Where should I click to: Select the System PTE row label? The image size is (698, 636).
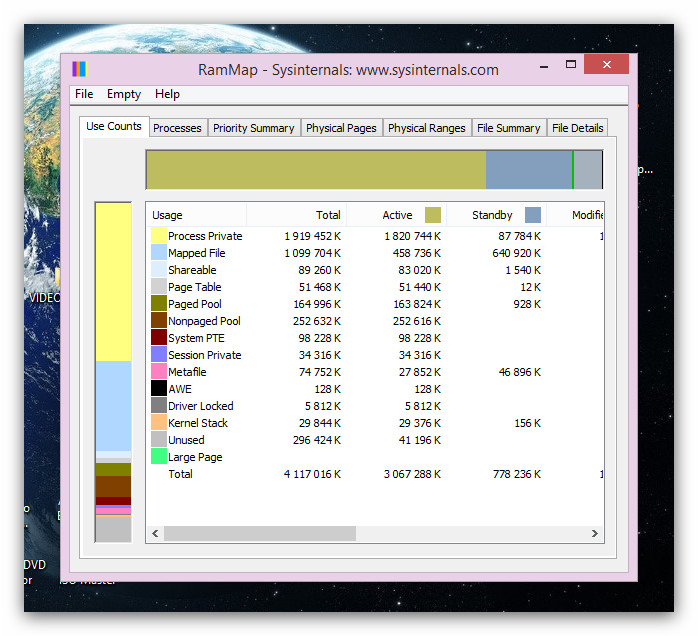pyautogui.click(x=196, y=338)
